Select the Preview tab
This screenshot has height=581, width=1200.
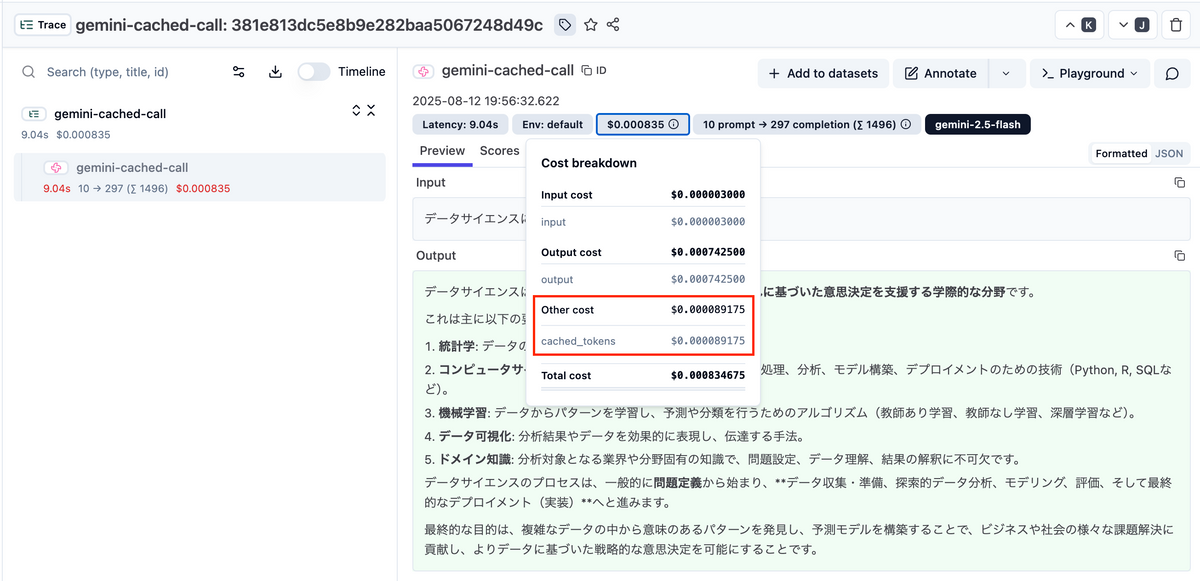(442, 151)
